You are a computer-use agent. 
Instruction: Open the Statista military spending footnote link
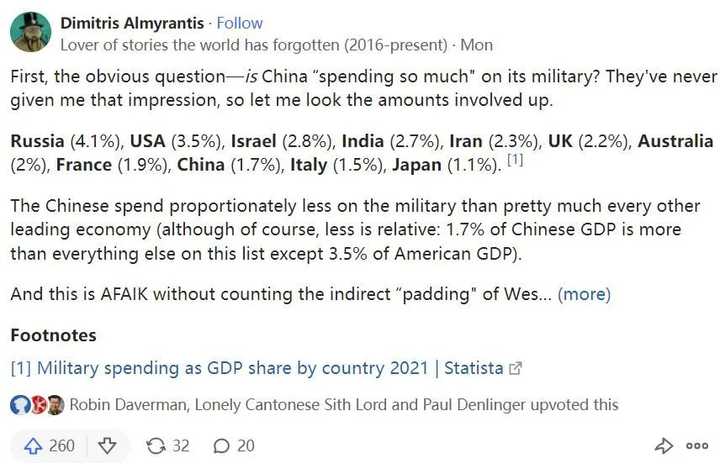pyautogui.click(x=265, y=368)
